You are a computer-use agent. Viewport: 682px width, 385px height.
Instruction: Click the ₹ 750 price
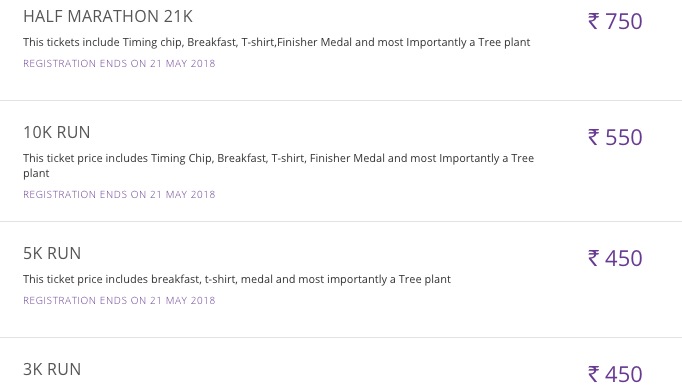615,21
